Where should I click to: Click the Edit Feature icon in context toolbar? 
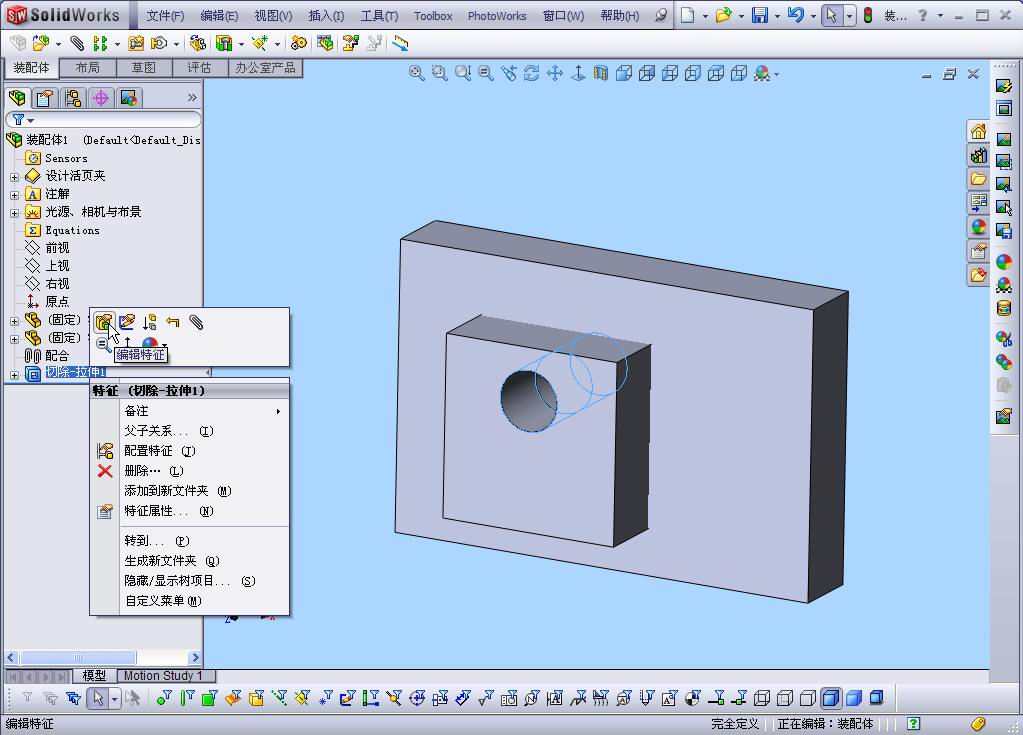pos(104,322)
